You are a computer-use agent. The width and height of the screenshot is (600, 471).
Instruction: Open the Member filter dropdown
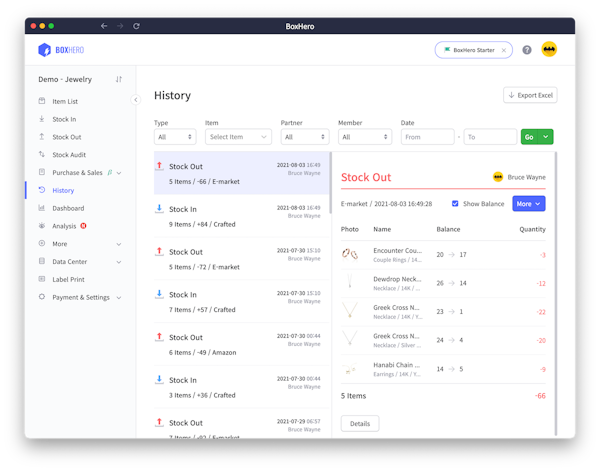(x=365, y=137)
